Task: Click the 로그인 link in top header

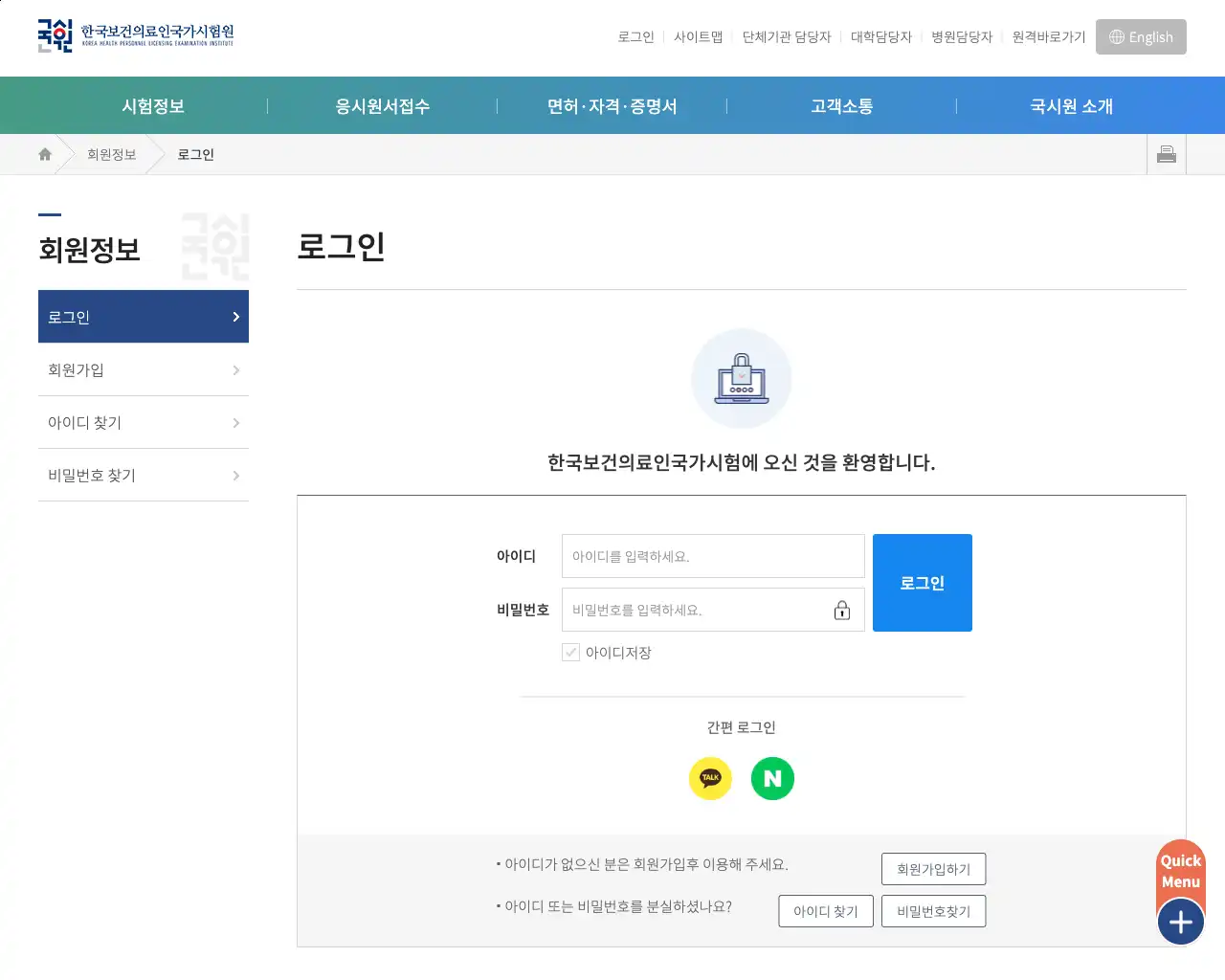Action: pos(635,37)
